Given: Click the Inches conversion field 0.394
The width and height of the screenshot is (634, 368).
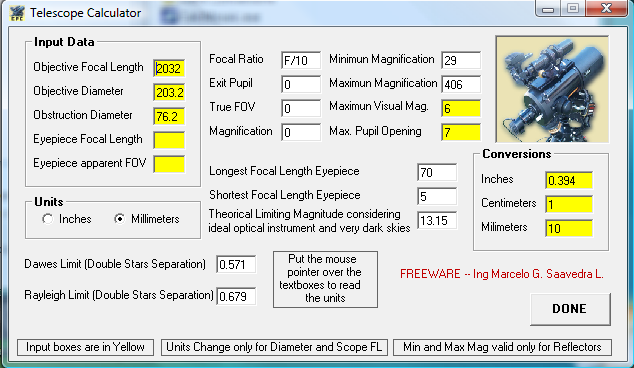Looking at the screenshot, I should pos(569,180).
